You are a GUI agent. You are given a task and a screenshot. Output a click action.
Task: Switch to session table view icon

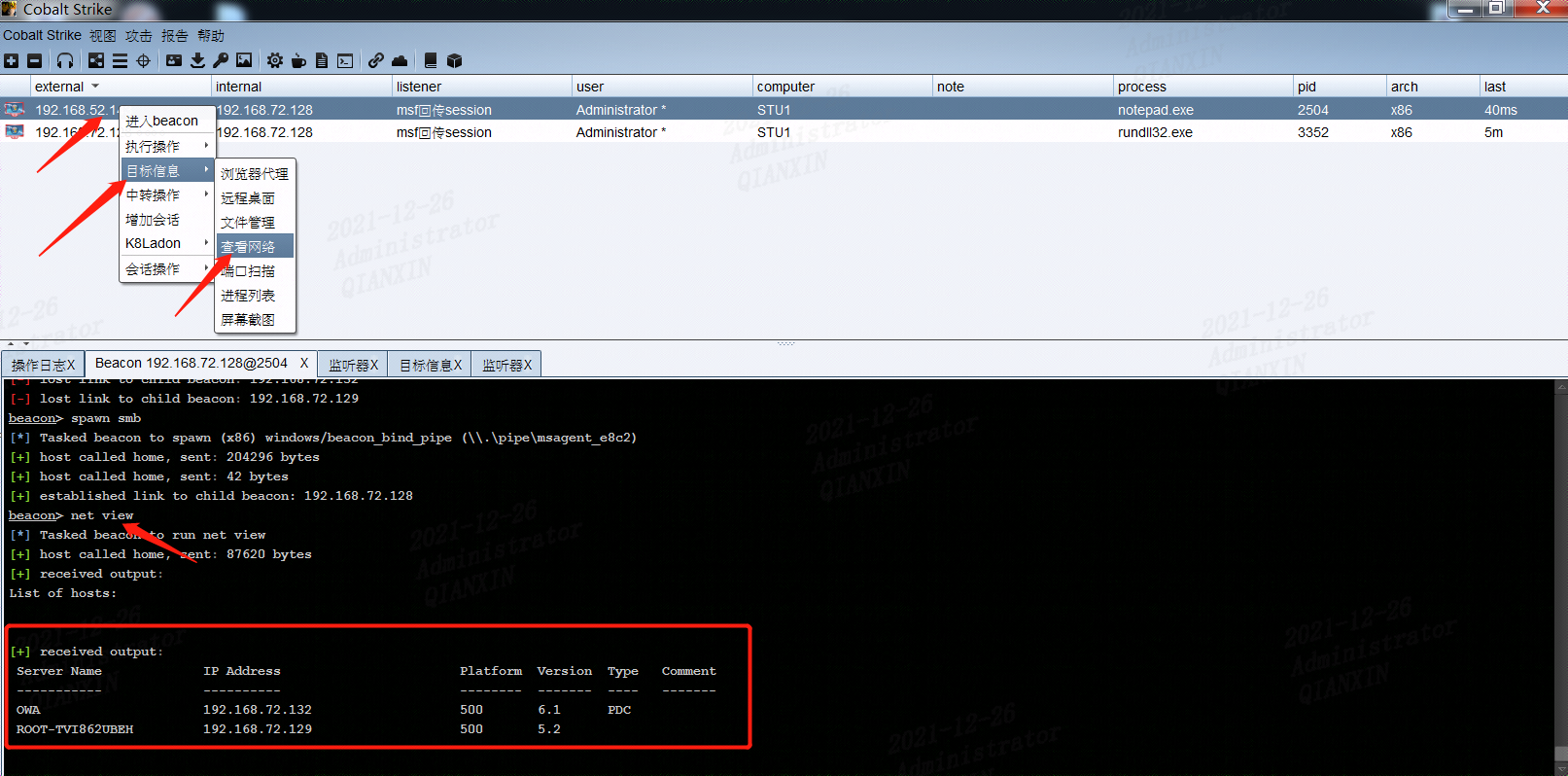click(x=120, y=60)
